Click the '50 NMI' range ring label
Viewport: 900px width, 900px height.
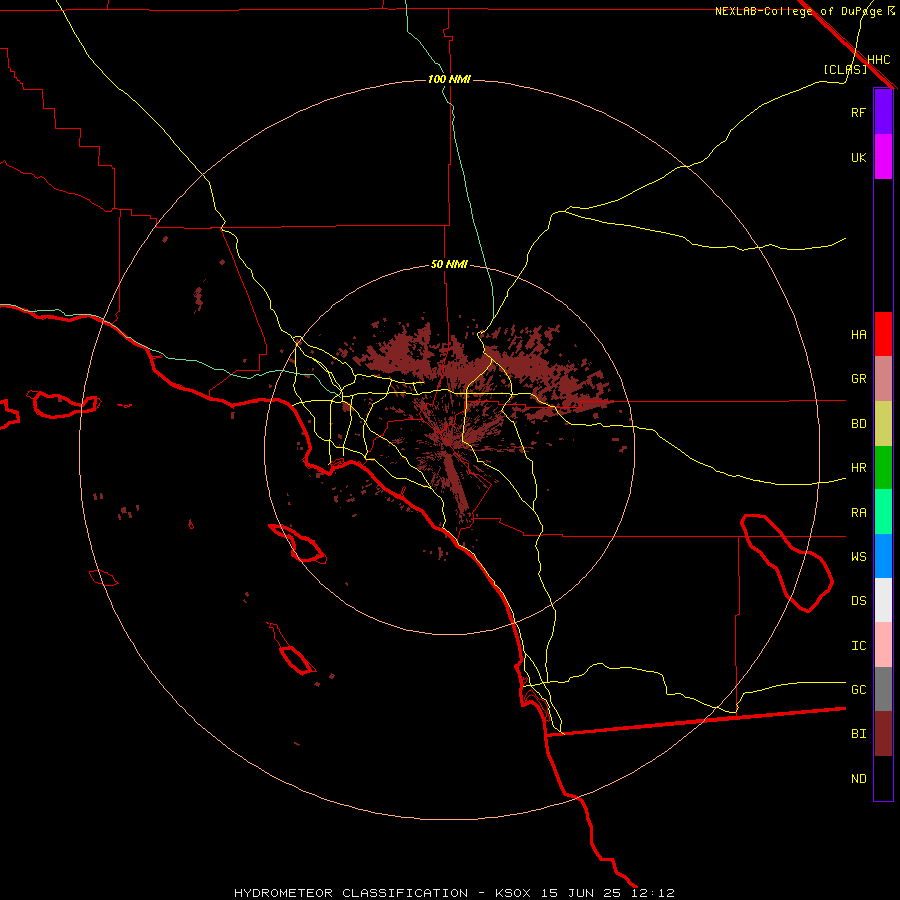pyautogui.click(x=449, y=264)
